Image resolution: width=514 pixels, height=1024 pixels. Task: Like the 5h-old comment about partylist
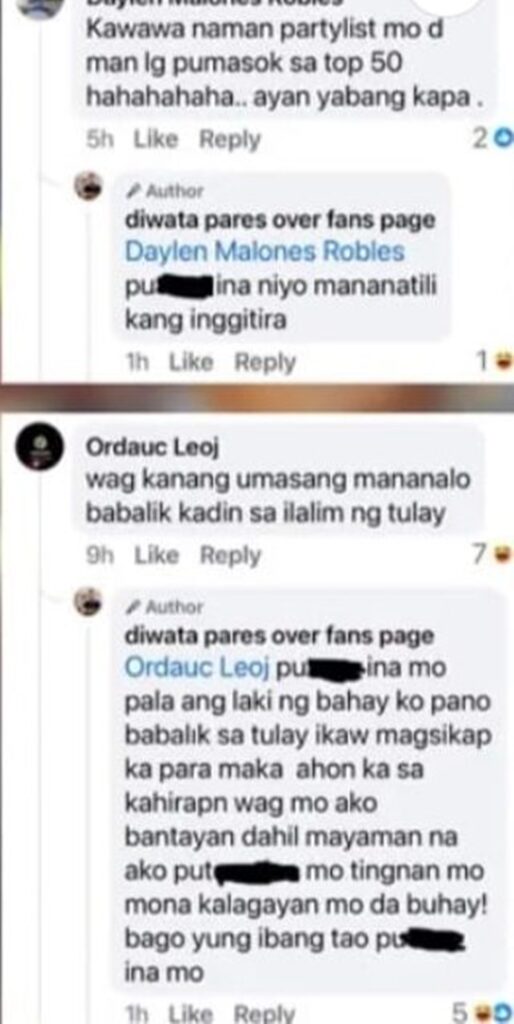pyautogui.click(x=155, y=139)
